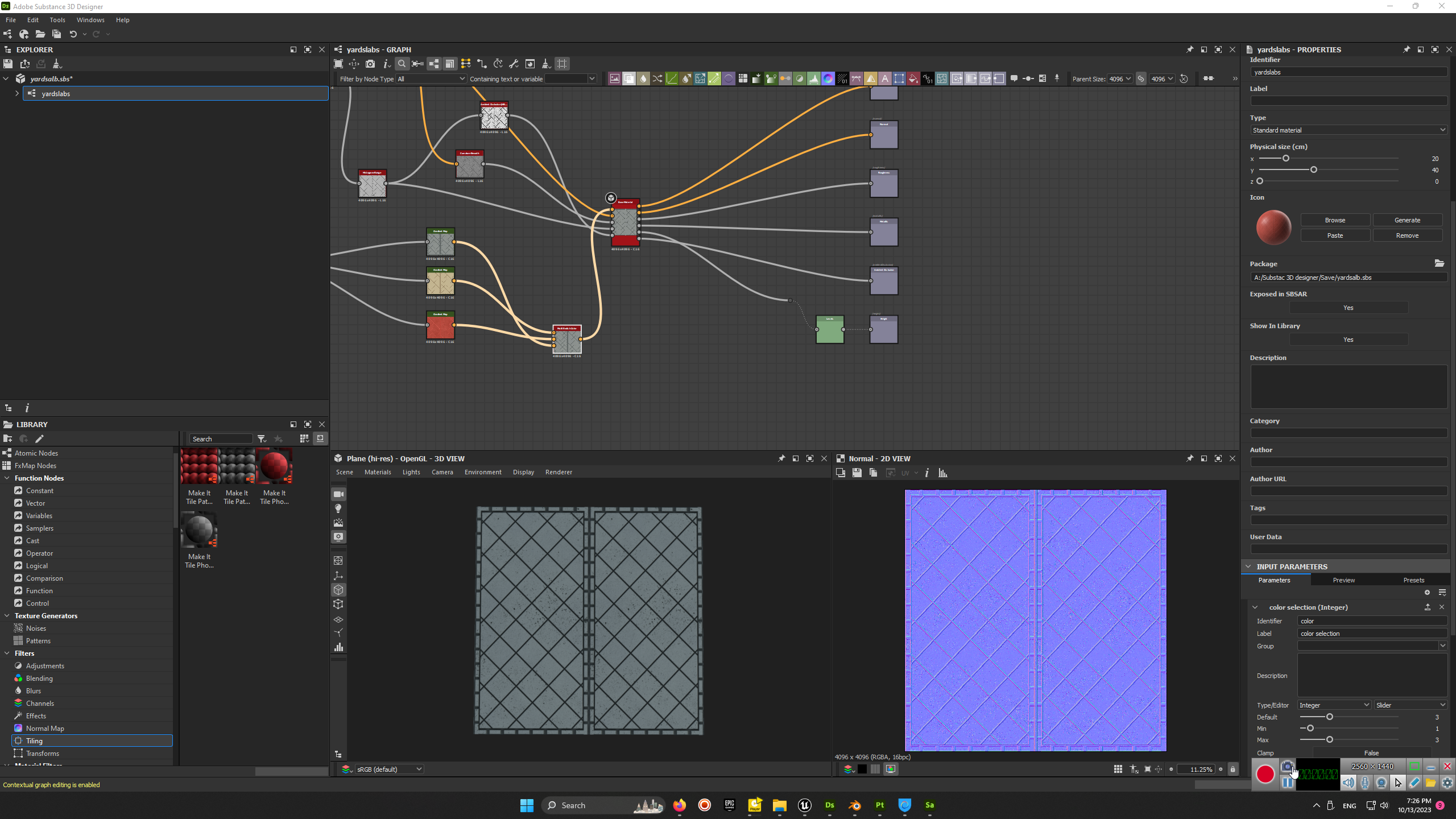Add a Blend node from graph toolbar
Image resolution: width=1456 pixels, height=819 pixels.
[x=629, y=78]
